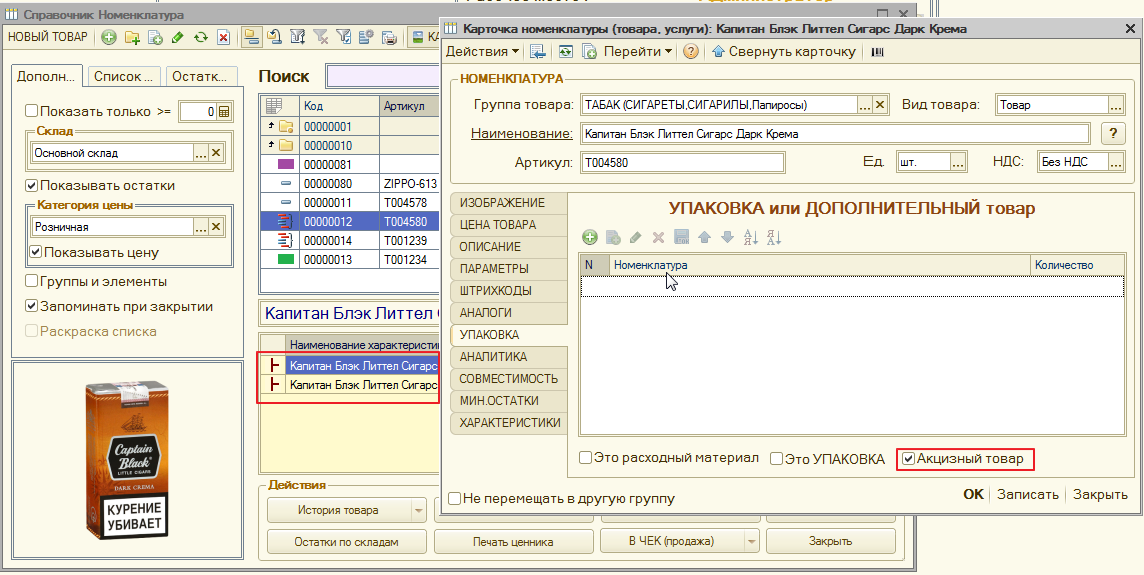Uncheck 'Показывать остатки' checkbox
The height and width of the screenshot is (575, 1144).
31,185
